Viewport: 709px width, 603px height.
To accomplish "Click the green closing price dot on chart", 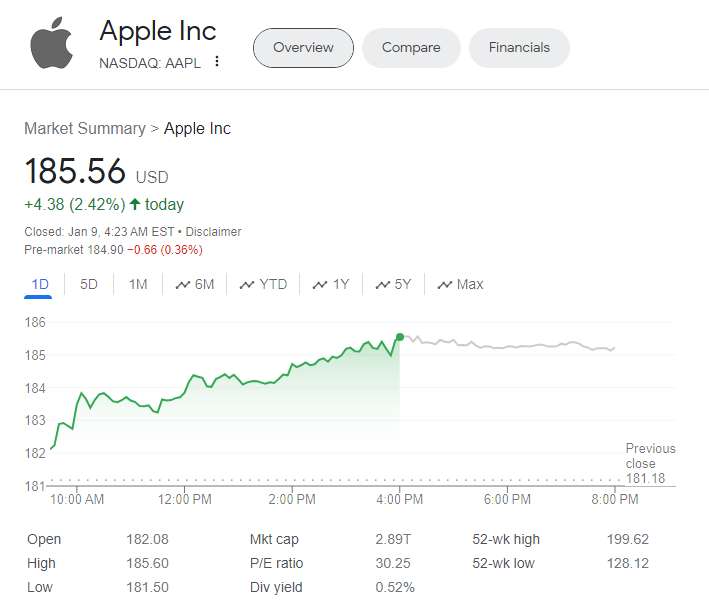I will point(400,337).
